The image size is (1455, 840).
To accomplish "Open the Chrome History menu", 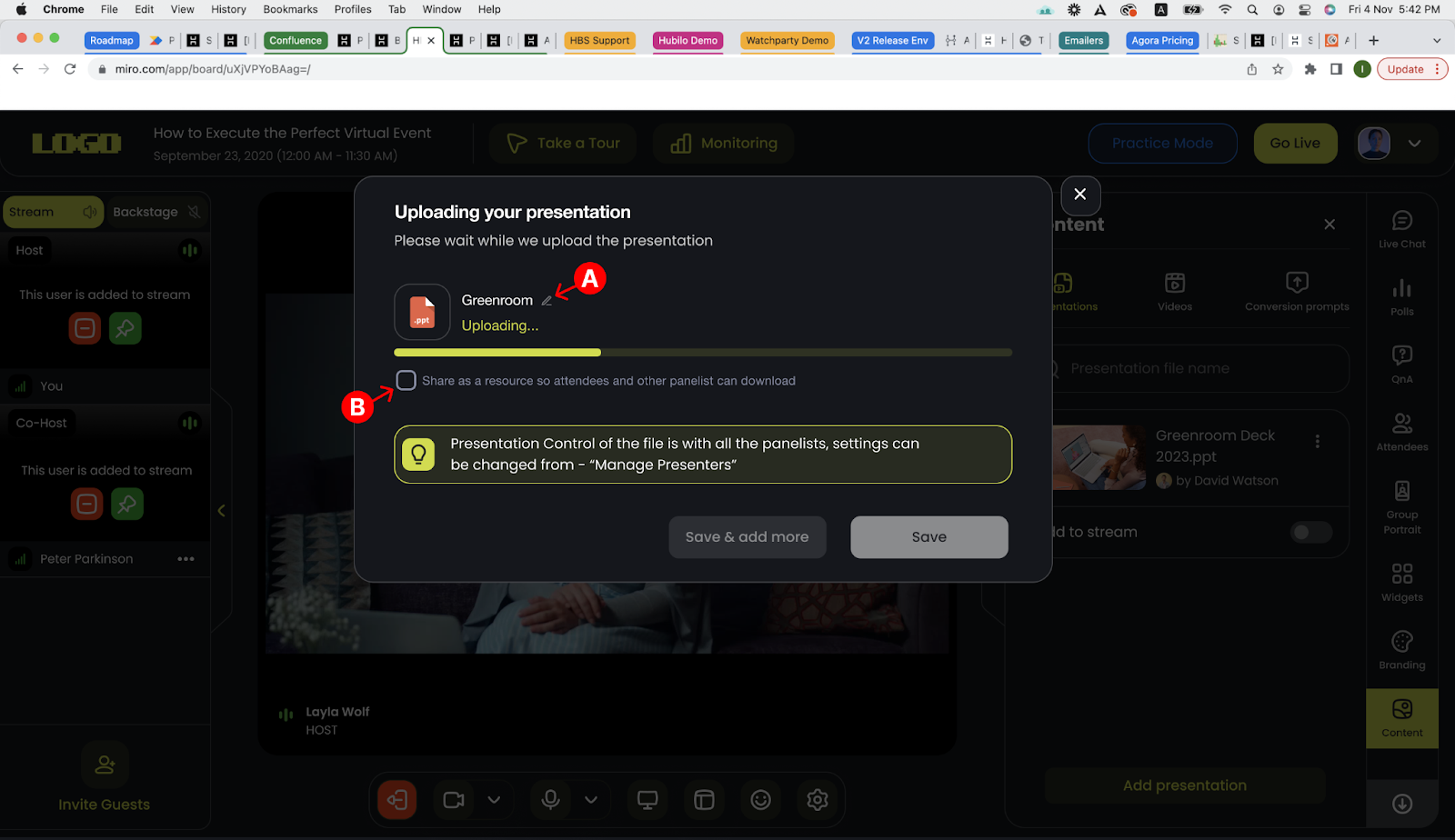I will tap(228, 9).
